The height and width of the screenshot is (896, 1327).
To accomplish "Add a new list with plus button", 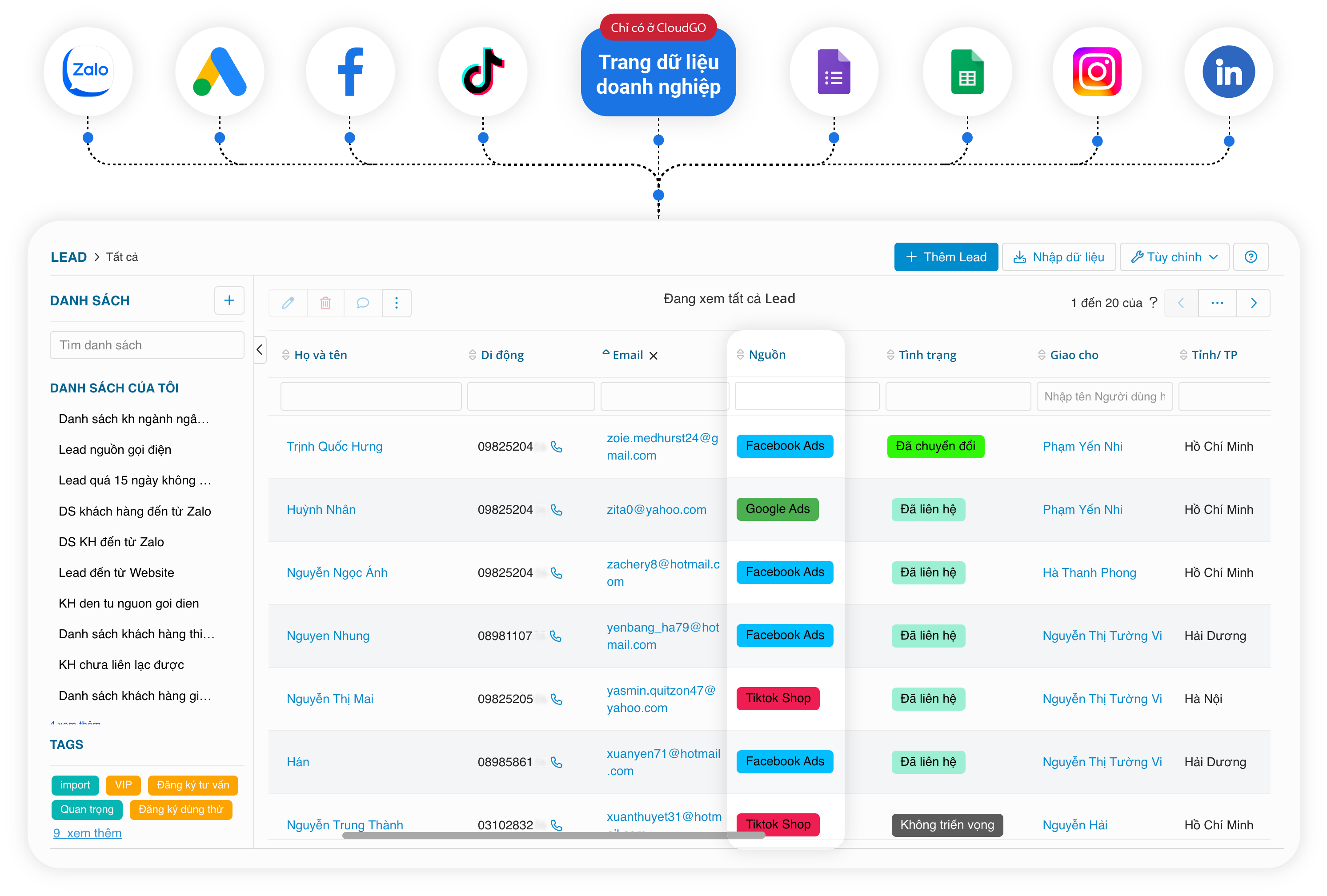I will coord(229,300).
